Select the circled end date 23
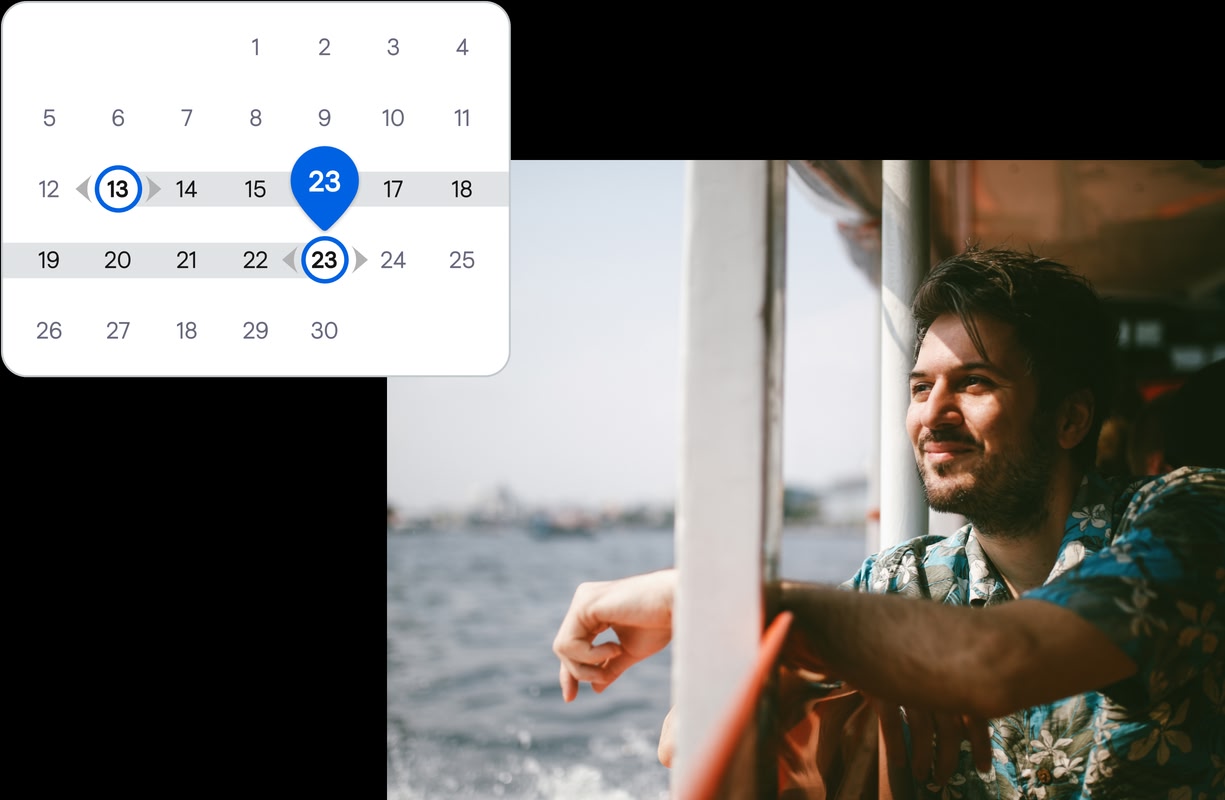The image size is (1225, 800). [324, 260]
